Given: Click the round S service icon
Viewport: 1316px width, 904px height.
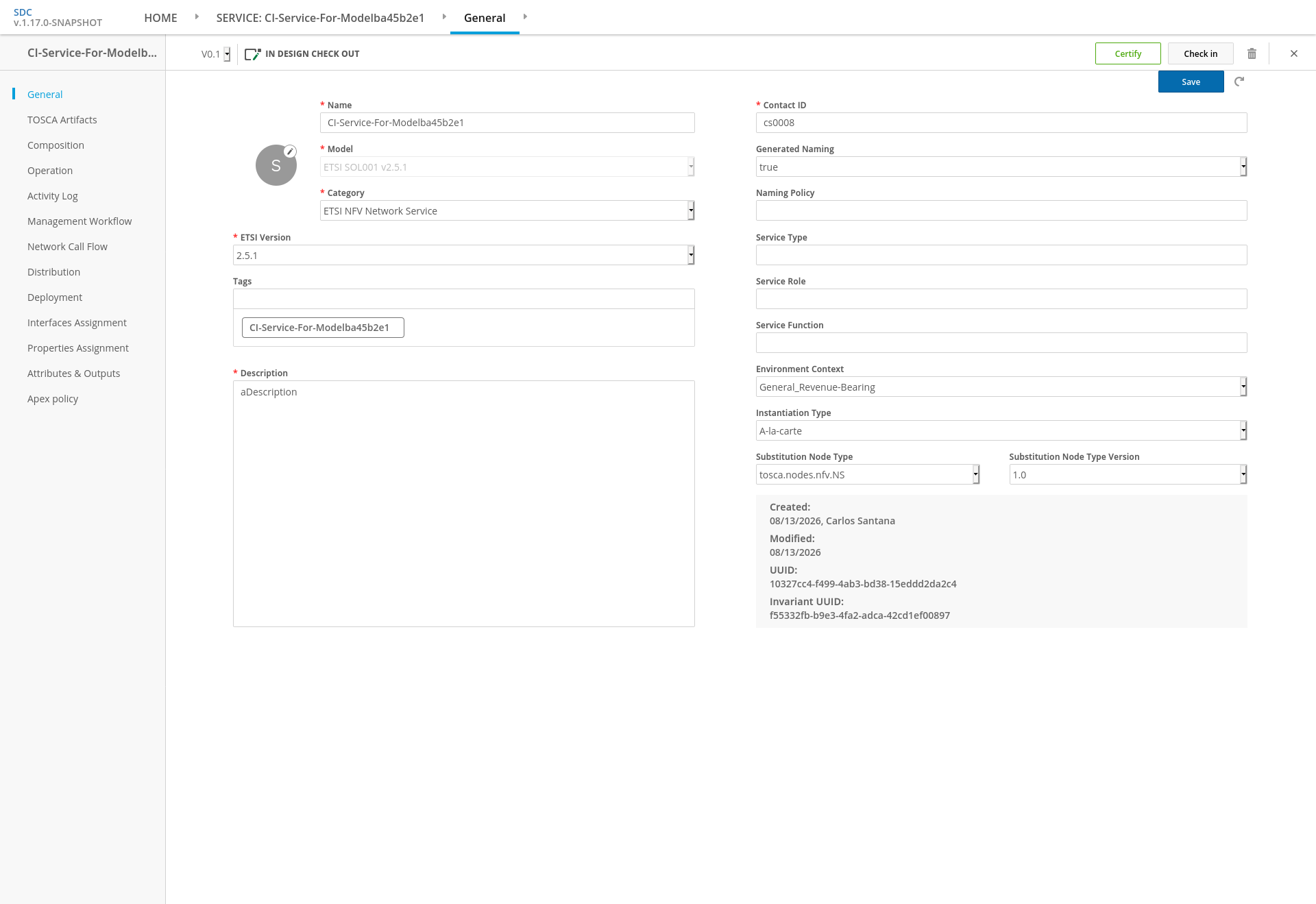Looking at the screenshot, I should [276, 165].
